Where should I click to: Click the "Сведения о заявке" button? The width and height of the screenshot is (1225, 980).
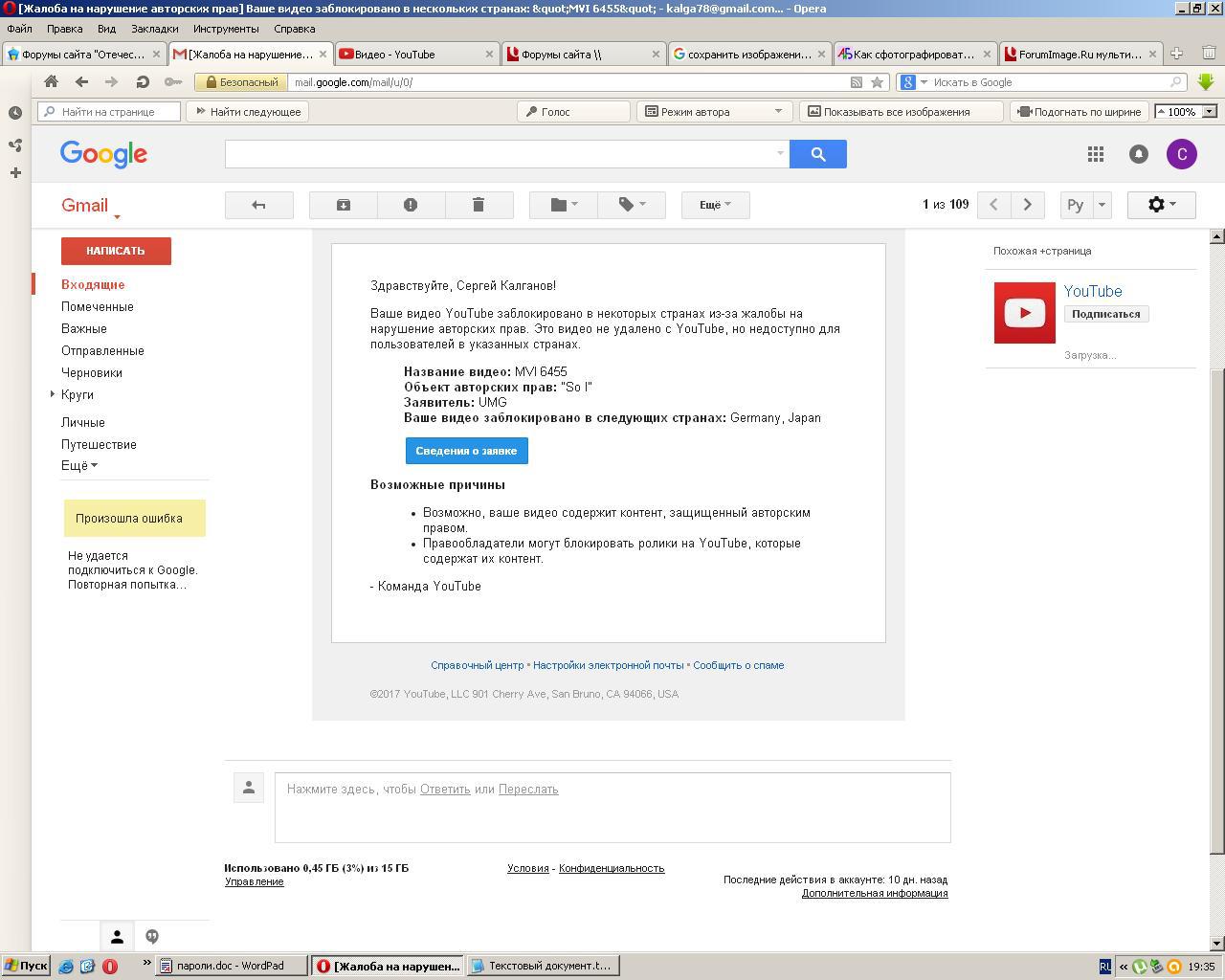click(x=466, y=451)
